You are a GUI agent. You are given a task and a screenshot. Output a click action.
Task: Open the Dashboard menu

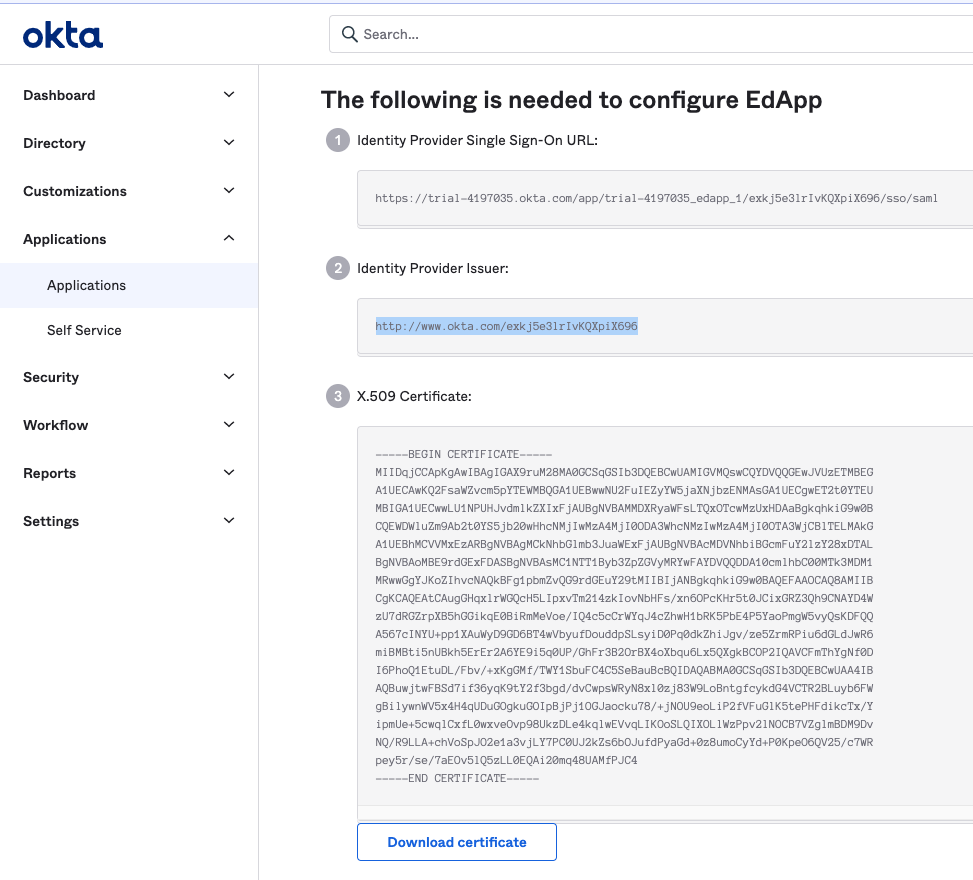59,95
